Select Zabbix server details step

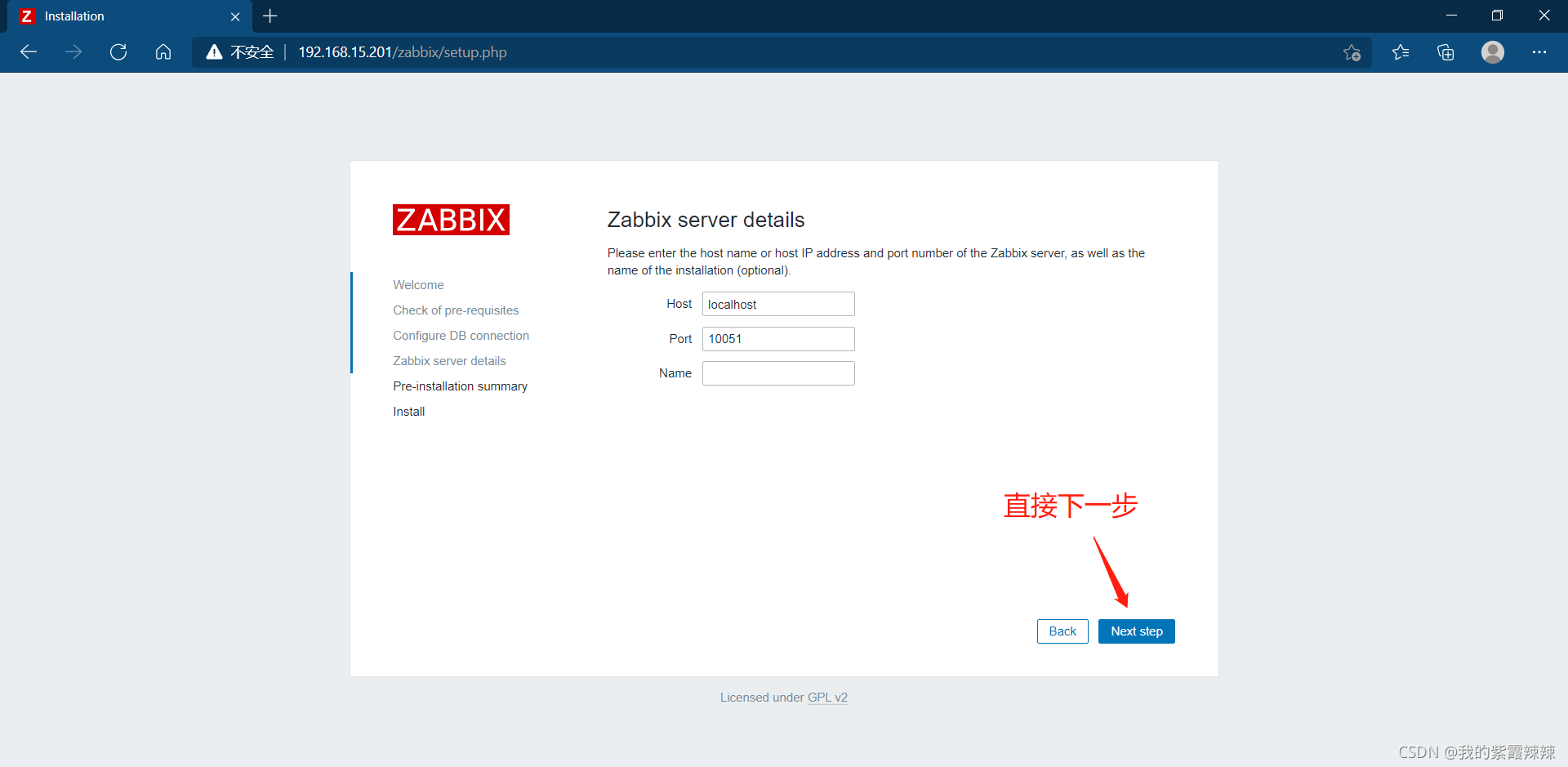point(449,361)
